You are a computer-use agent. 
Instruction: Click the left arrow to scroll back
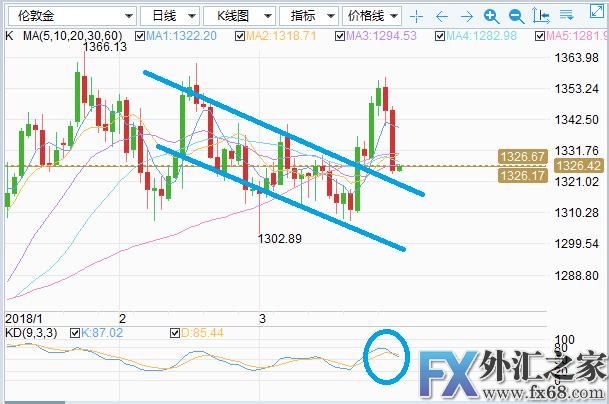pyautogui.click(x=441, y=17)
